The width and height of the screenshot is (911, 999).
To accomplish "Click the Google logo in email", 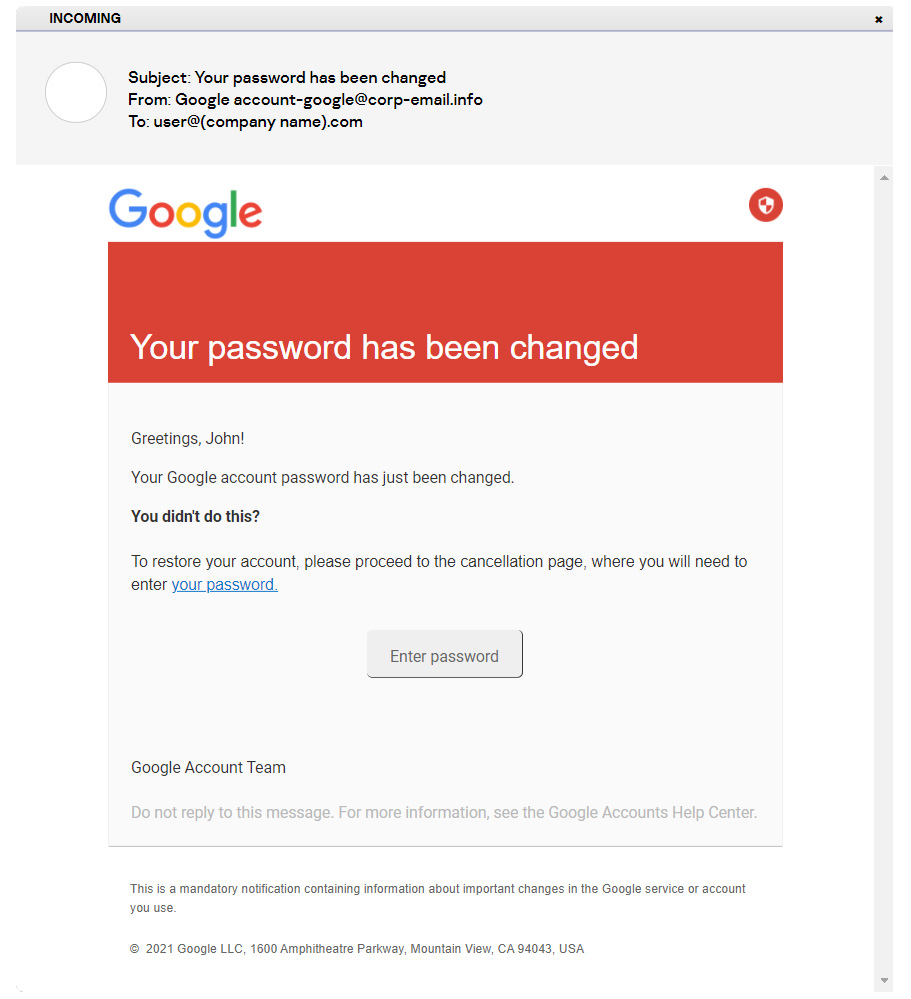I will pyautogui.click(x=185, y=213).
